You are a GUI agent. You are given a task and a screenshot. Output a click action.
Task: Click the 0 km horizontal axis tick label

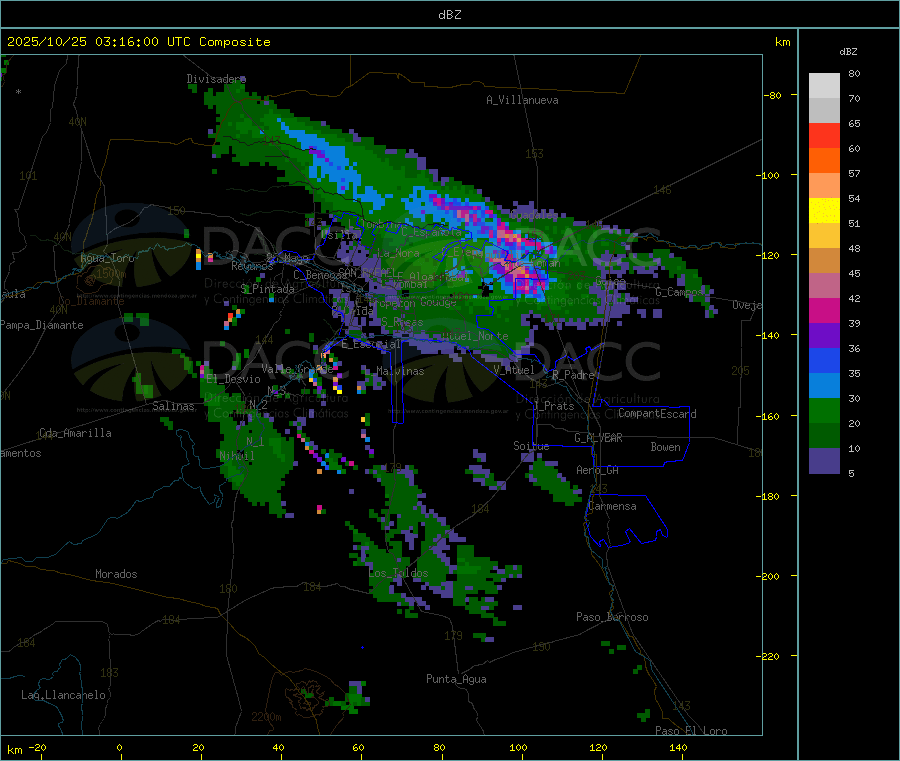click(119, 748)
